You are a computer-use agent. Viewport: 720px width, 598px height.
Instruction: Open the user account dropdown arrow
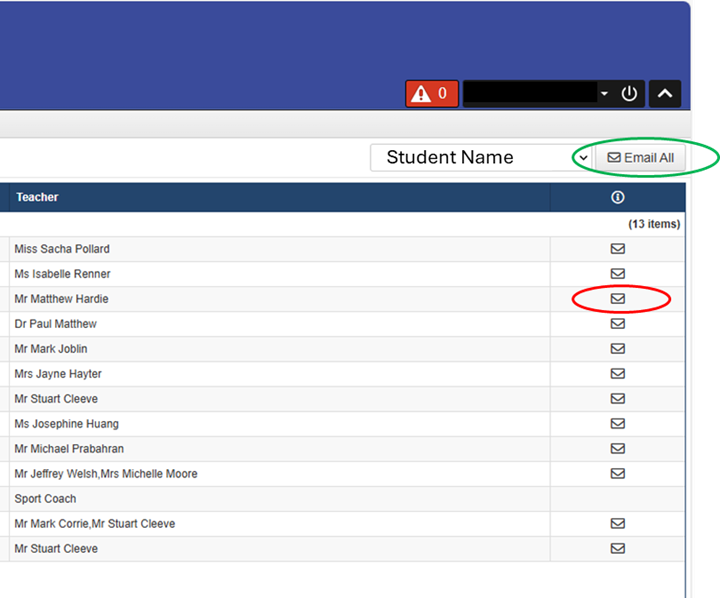click(604, 94)
